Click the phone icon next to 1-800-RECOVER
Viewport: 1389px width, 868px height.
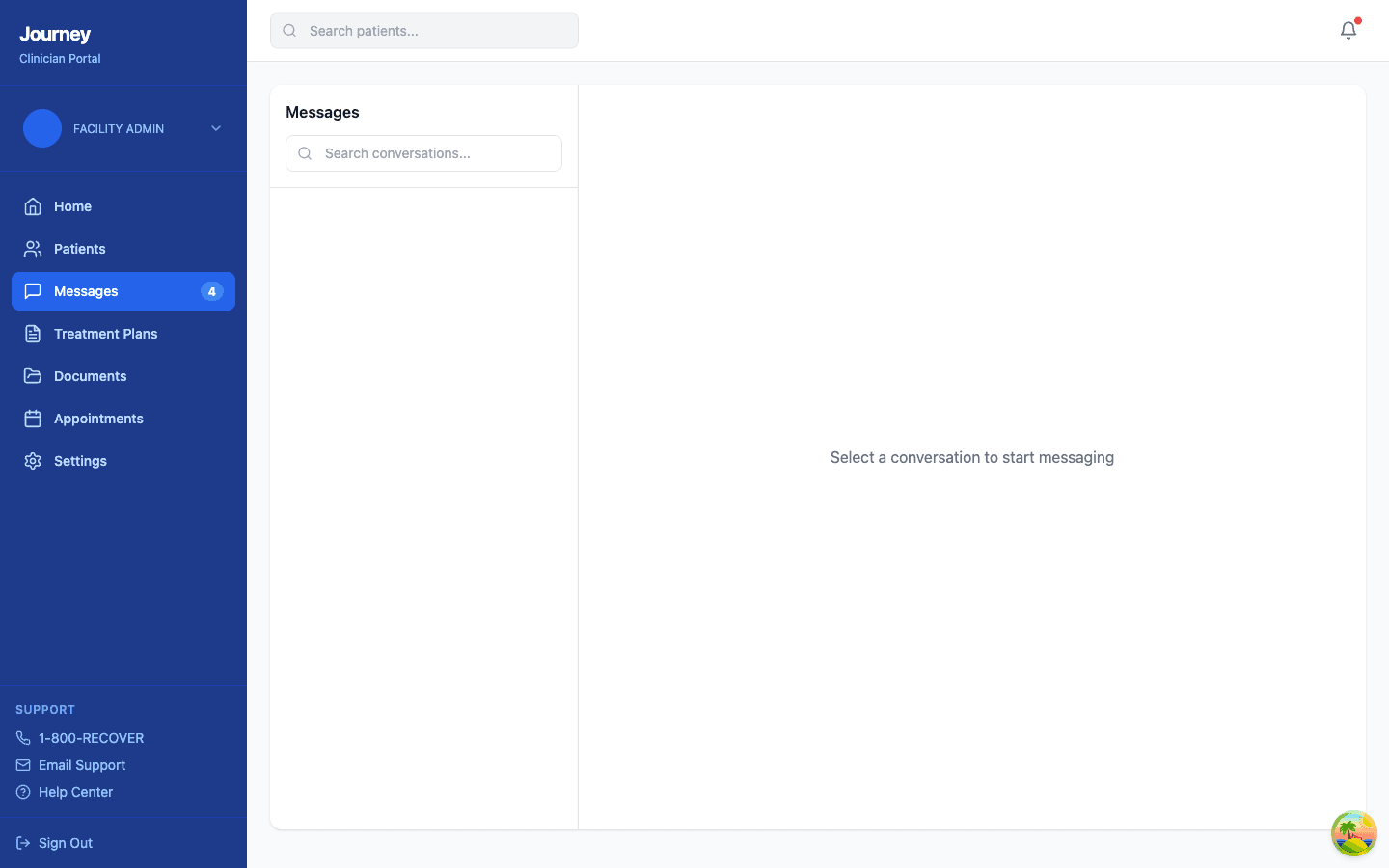[x=22, y=737]
